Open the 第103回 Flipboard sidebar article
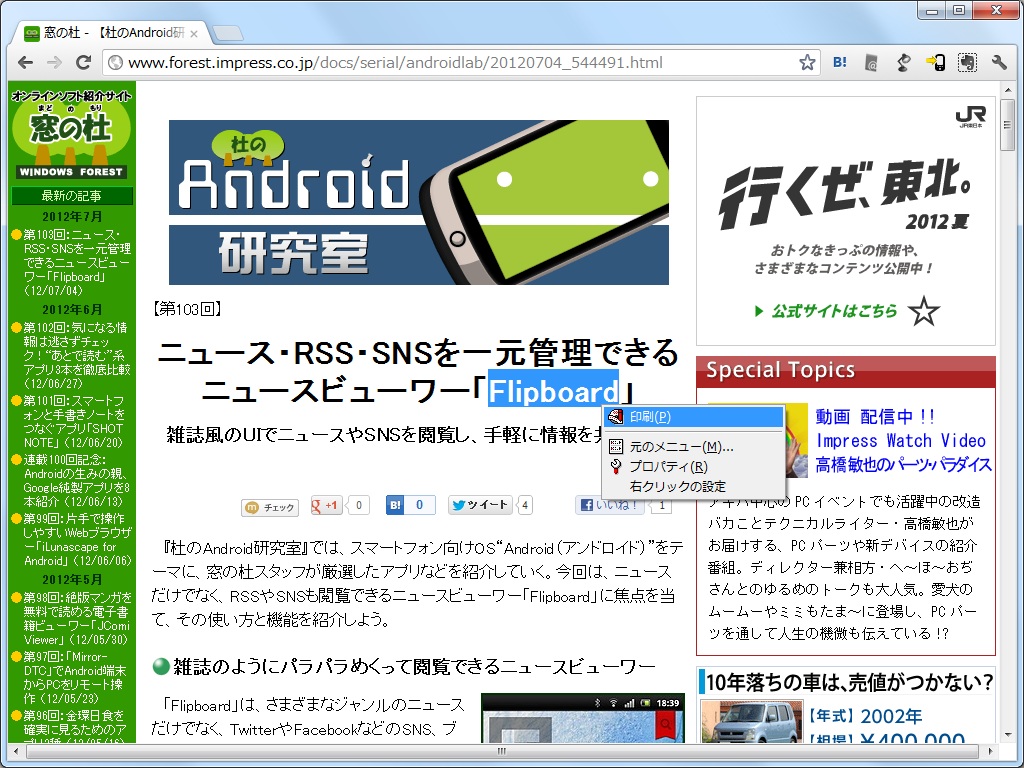 (76, 263)
